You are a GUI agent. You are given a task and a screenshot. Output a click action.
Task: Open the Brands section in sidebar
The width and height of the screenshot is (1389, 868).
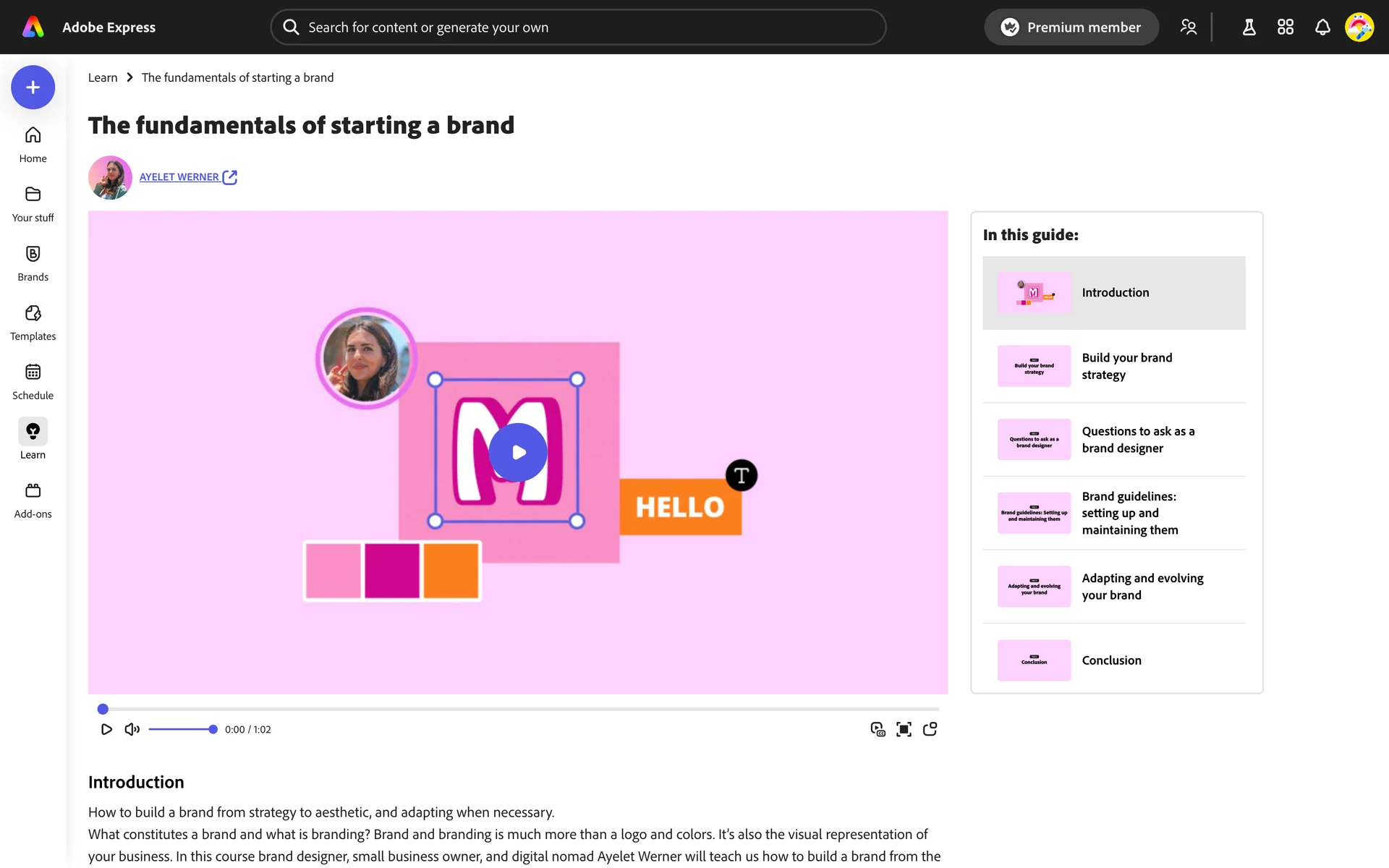(x=33, y=263)
